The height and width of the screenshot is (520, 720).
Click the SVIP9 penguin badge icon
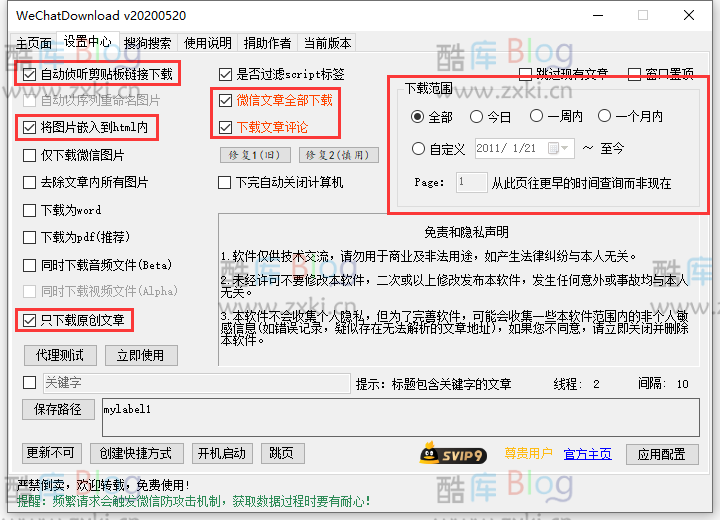[x=453, y=454]
